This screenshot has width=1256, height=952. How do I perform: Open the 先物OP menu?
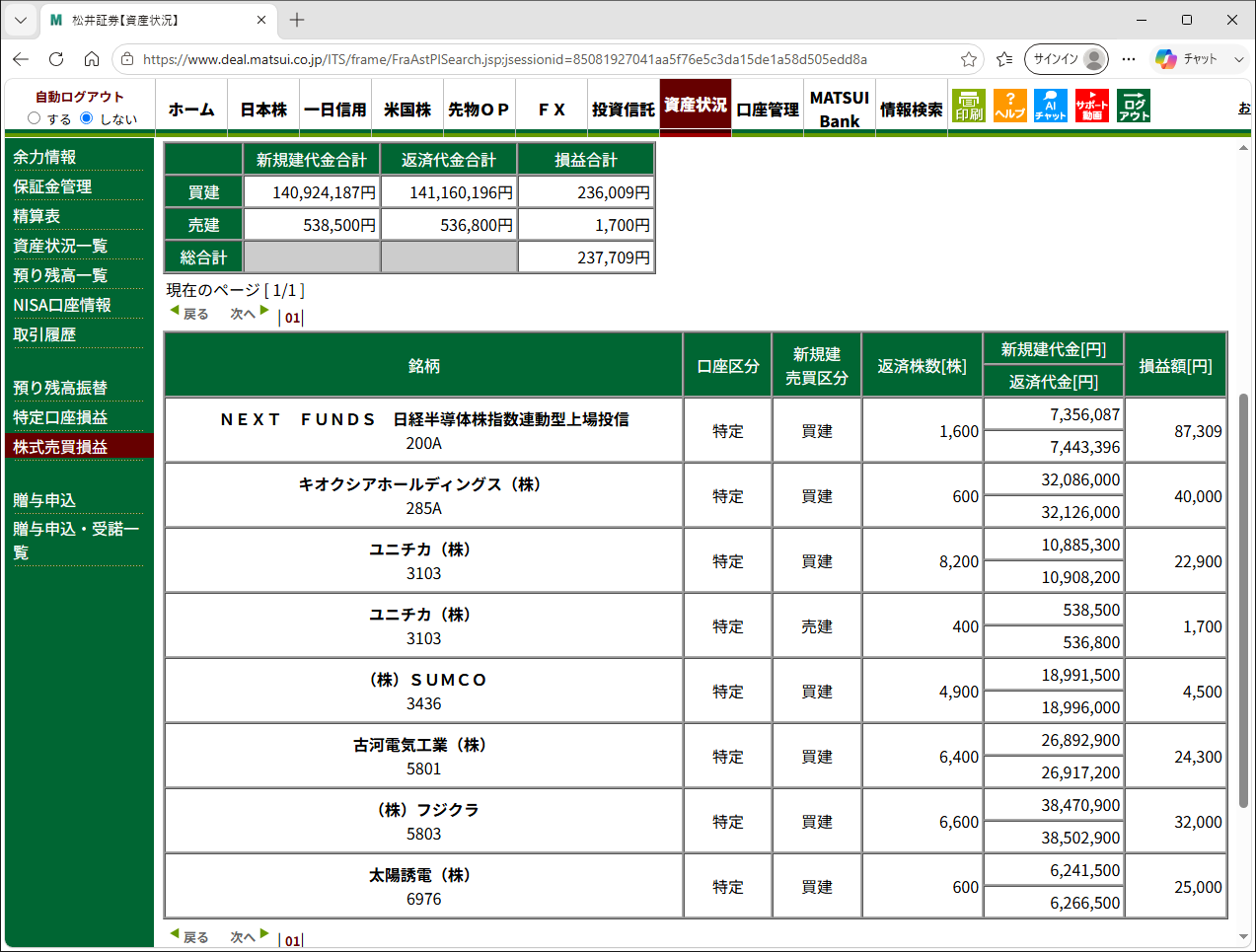click(x=480, y=110)
